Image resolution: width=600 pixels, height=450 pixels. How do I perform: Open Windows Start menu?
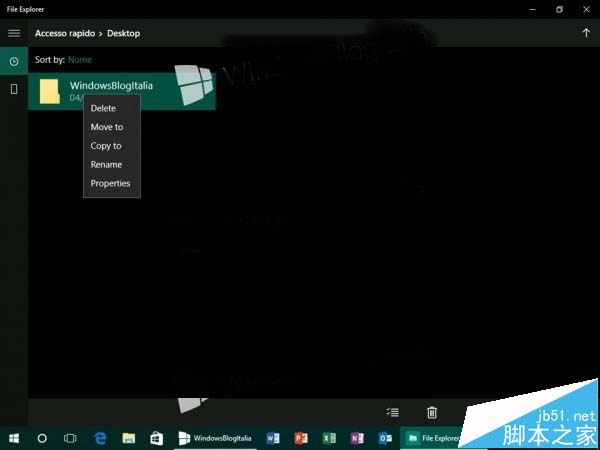[x=14, y=438]
